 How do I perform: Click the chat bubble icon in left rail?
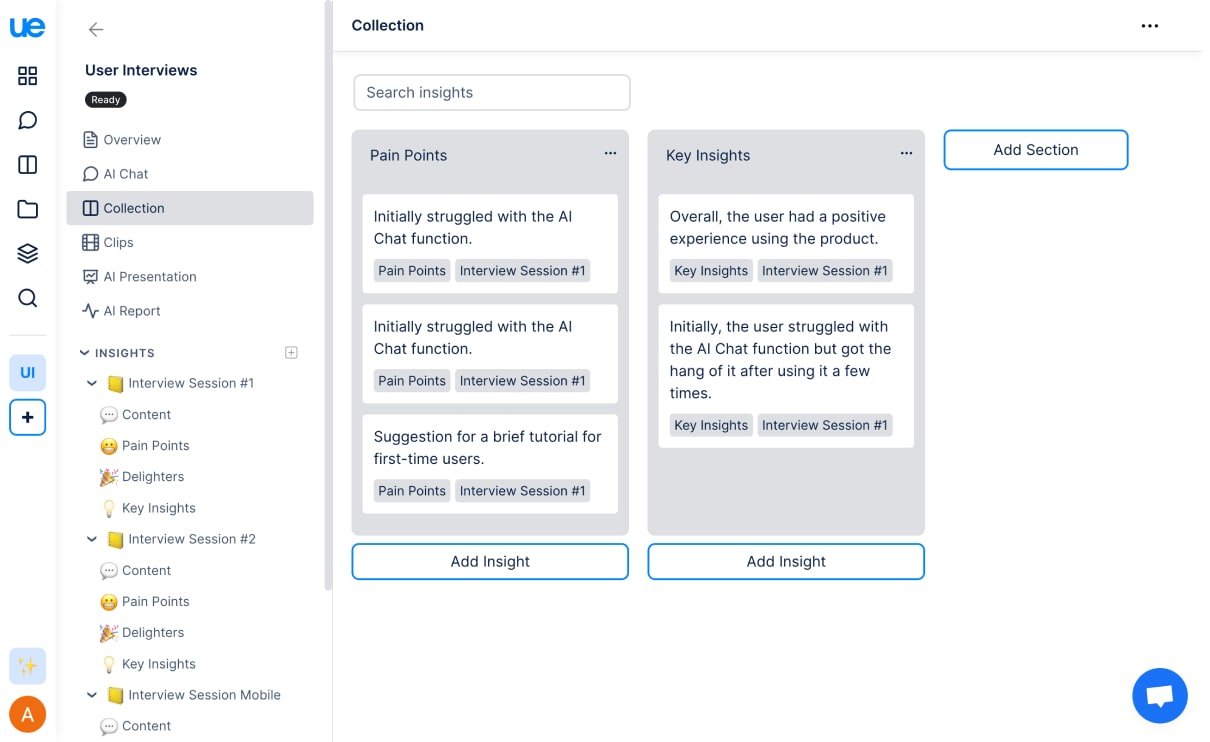[28, 121]
